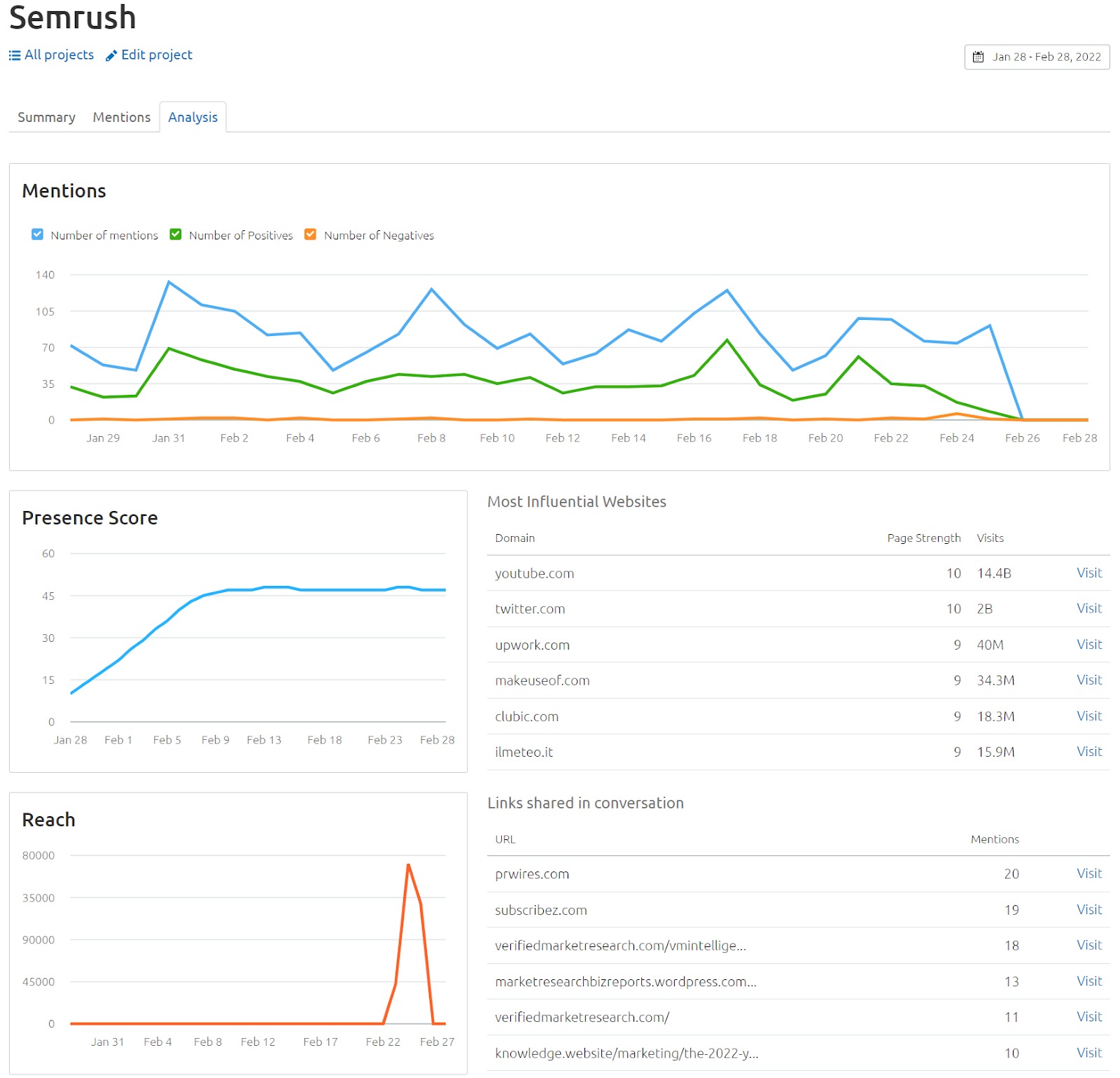1120x1078 pixels.
Task: Uncheck the Number of mentions checkbox
Action: click(37, 234)
